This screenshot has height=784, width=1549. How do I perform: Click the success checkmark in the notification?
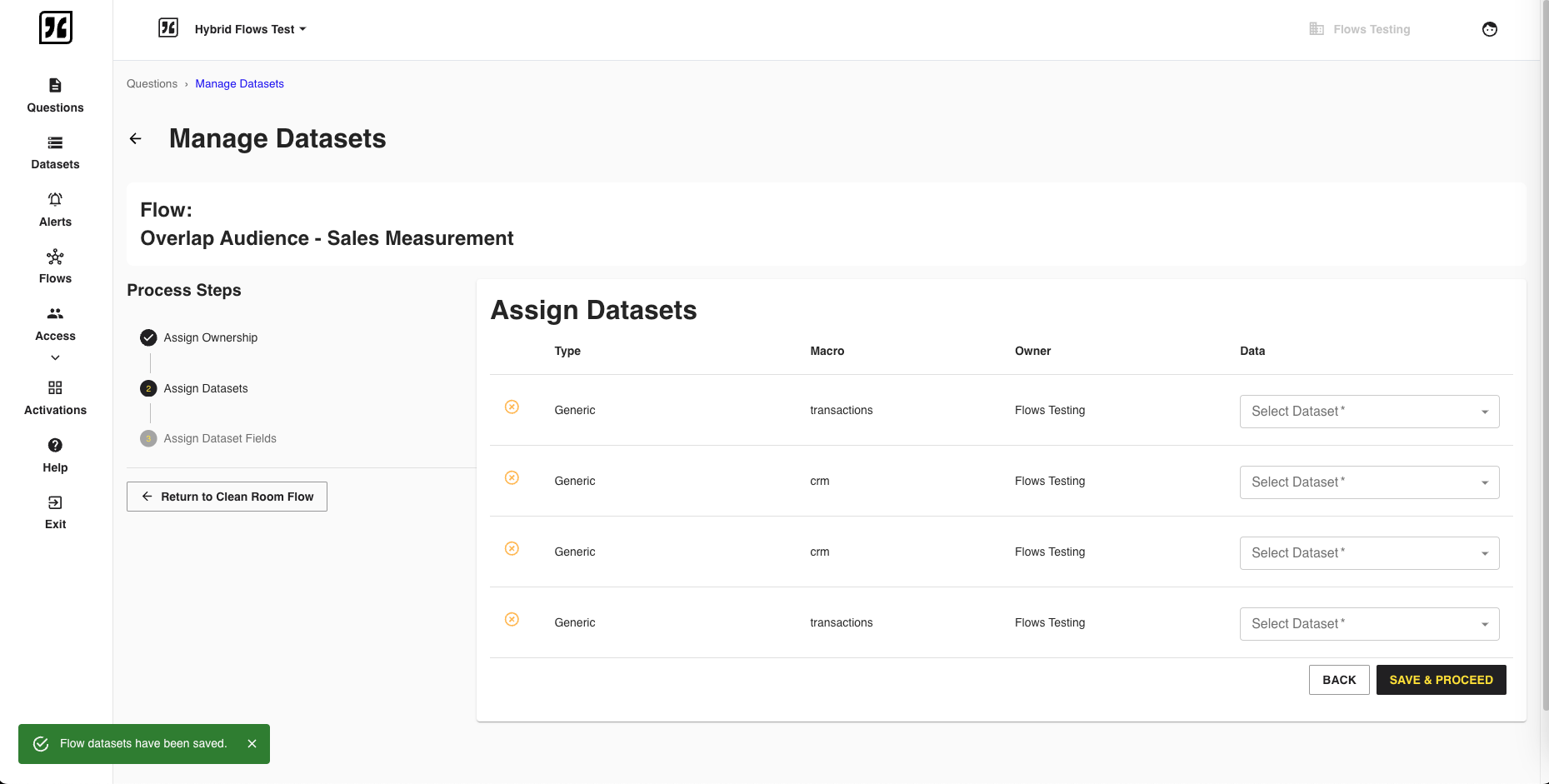[41, 743]
